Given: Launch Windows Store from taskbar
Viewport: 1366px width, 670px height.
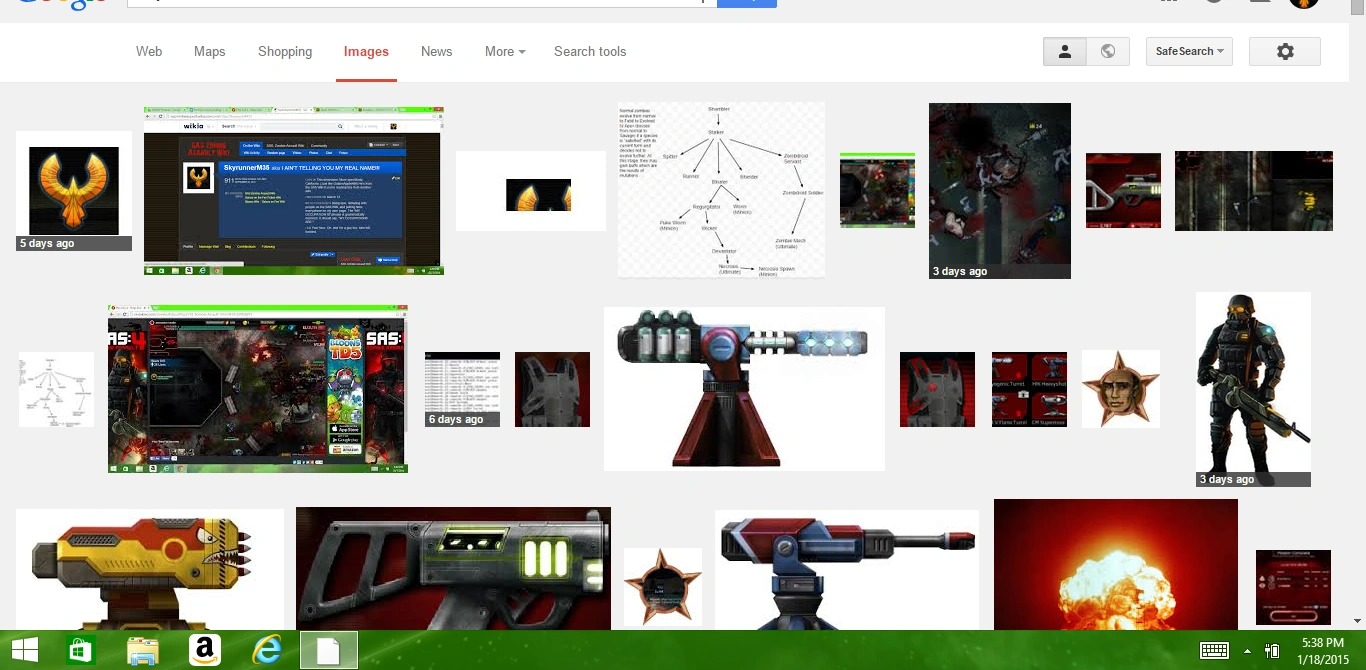Looking at the screenshot, I should 81,652.
